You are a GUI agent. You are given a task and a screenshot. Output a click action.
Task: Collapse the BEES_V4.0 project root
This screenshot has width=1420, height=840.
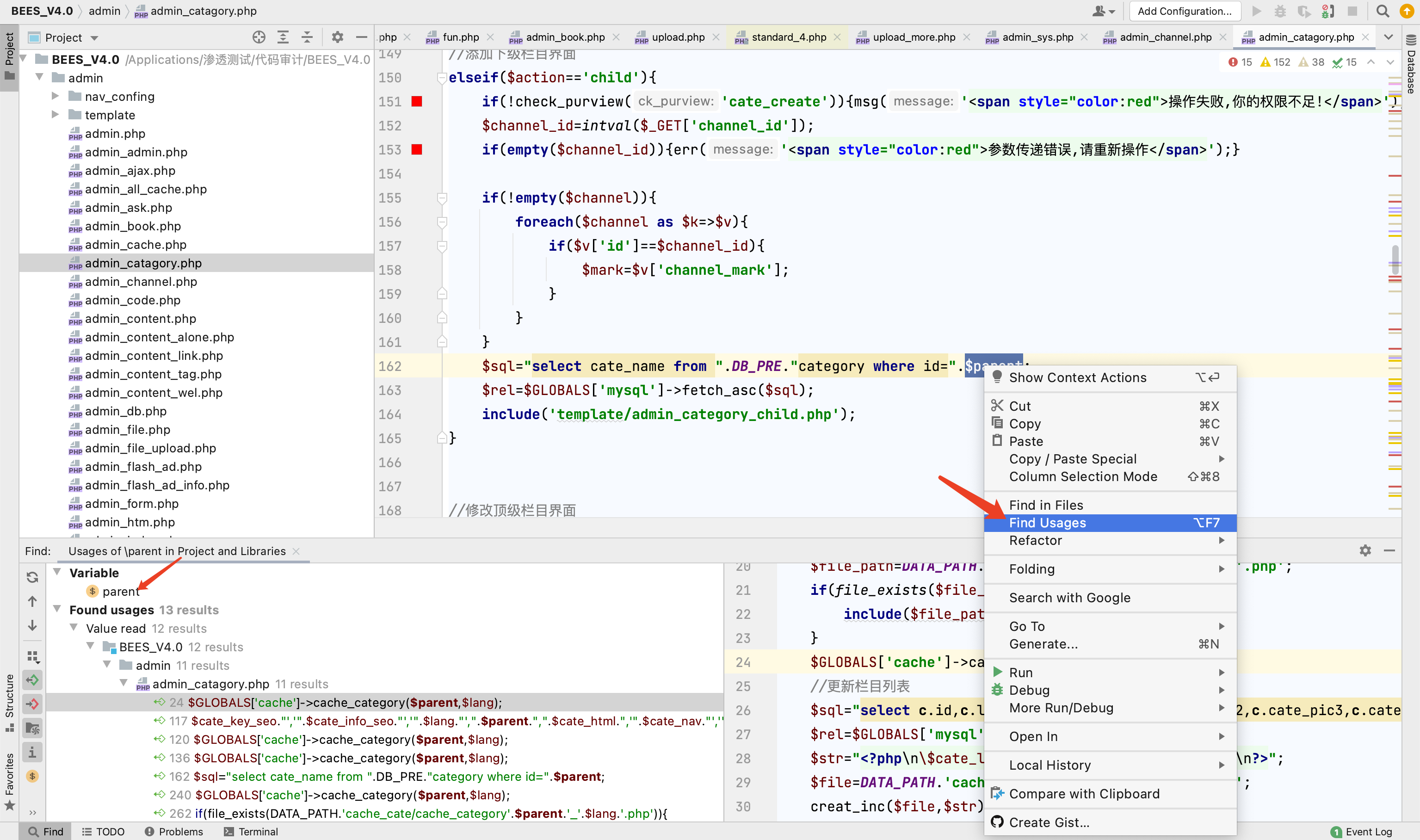(x=24, y=59)
